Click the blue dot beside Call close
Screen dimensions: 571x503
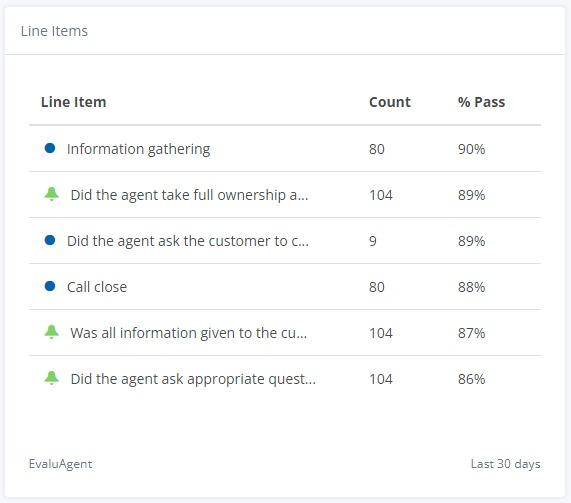click(50, 286)
